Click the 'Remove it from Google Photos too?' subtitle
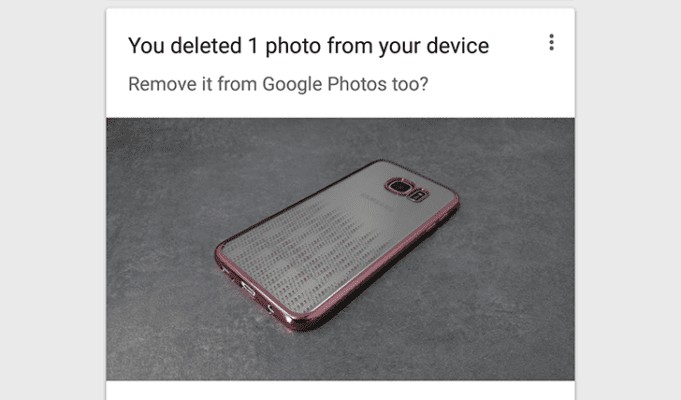 point(278,84)
